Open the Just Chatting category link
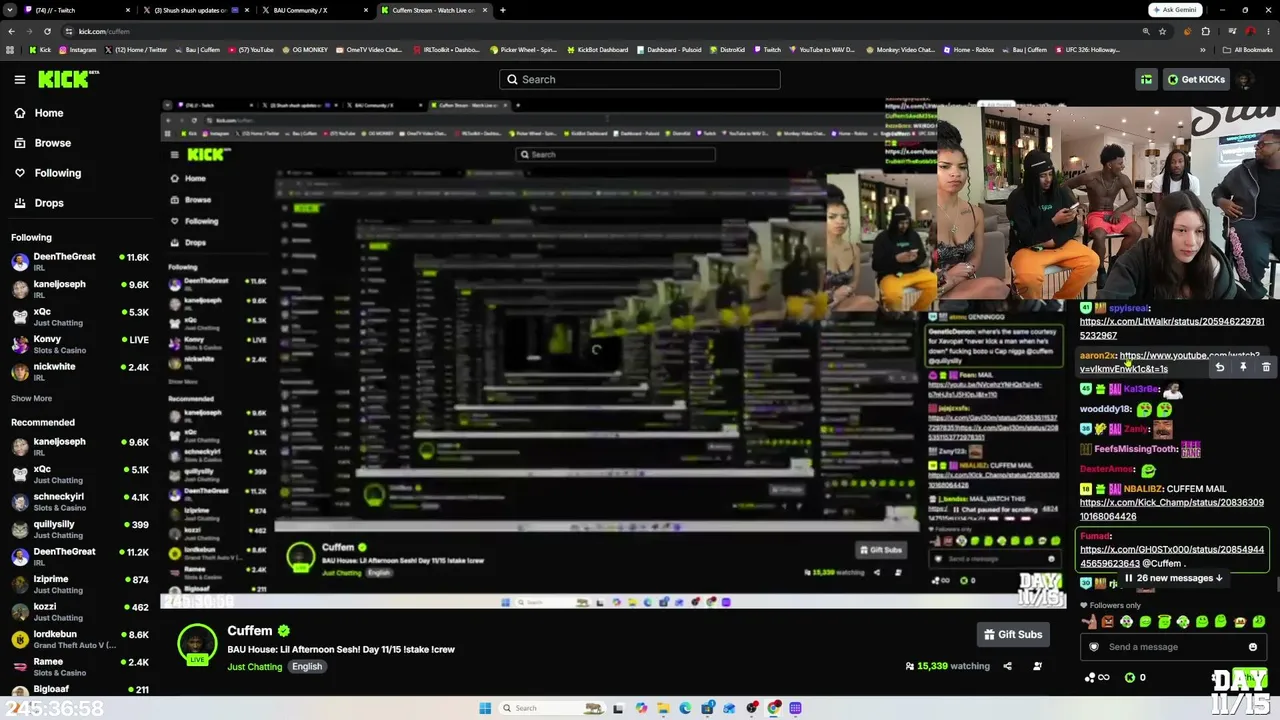1280x720 pixels. (255, 667)
